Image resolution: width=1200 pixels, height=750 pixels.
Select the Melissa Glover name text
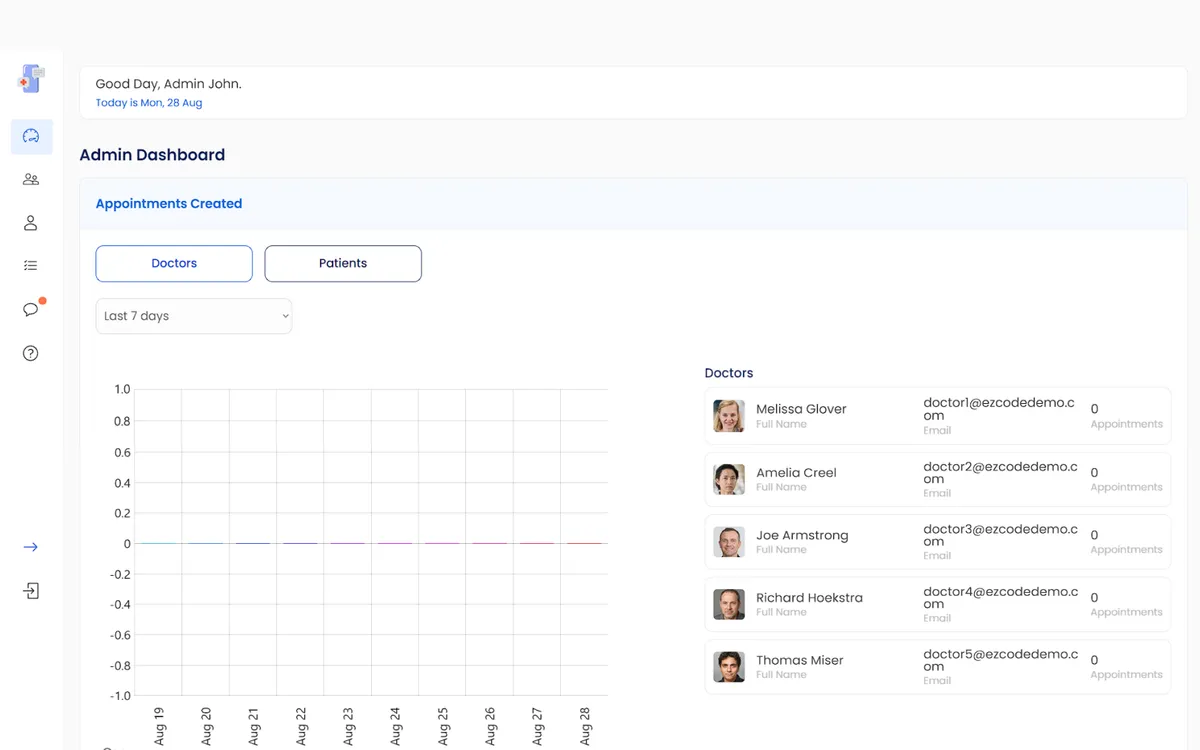[x=801, y=409]
